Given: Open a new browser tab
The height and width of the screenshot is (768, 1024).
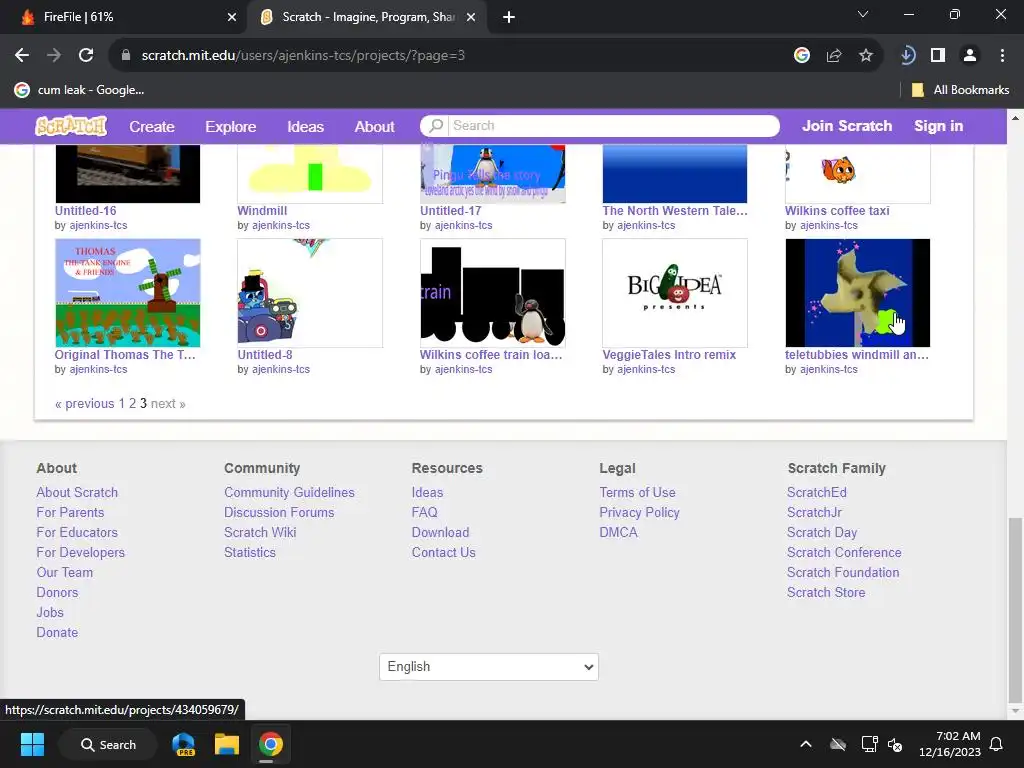Looking at the screenshot, I should pyautogui.click(x=509, y=17).
